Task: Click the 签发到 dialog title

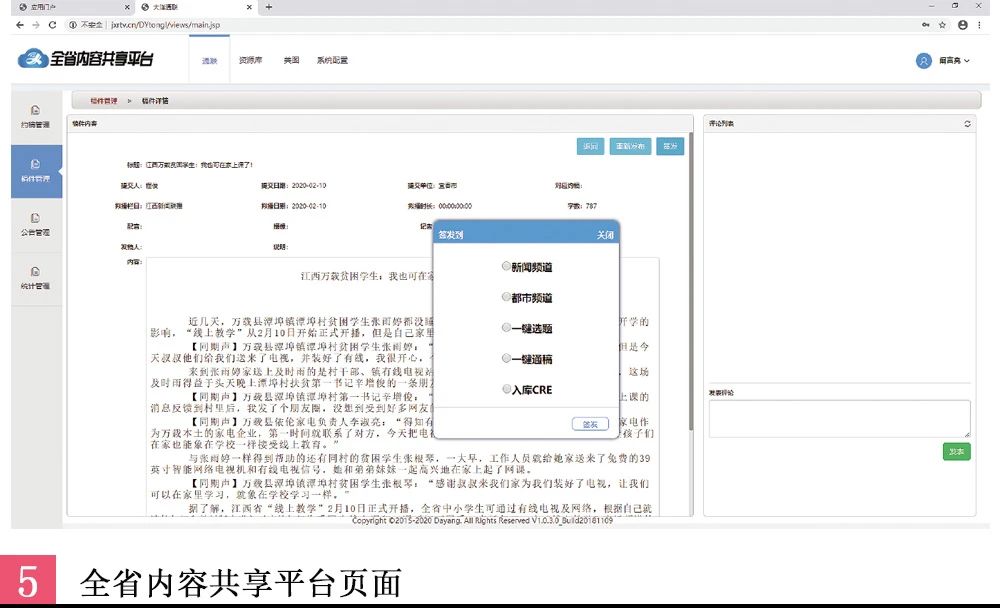Action: pyautogui.click(x=450, y=235)
